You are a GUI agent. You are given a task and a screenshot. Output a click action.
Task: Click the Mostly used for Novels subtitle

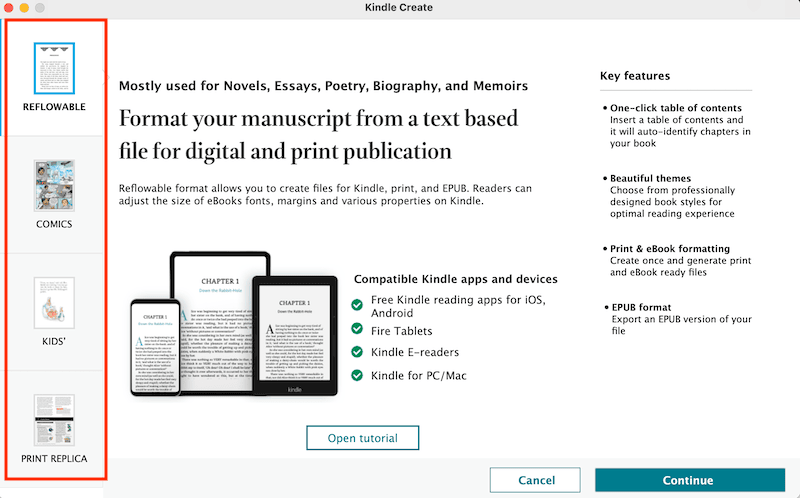coord(323,86)
